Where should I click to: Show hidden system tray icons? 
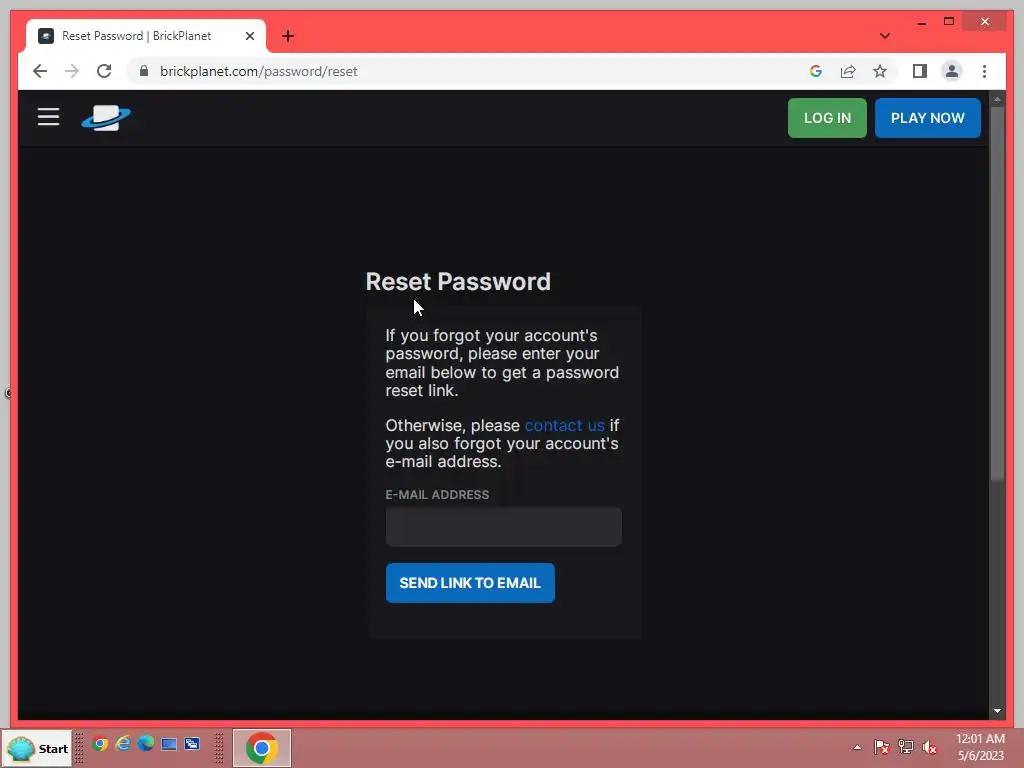click(x=857, y=748)
